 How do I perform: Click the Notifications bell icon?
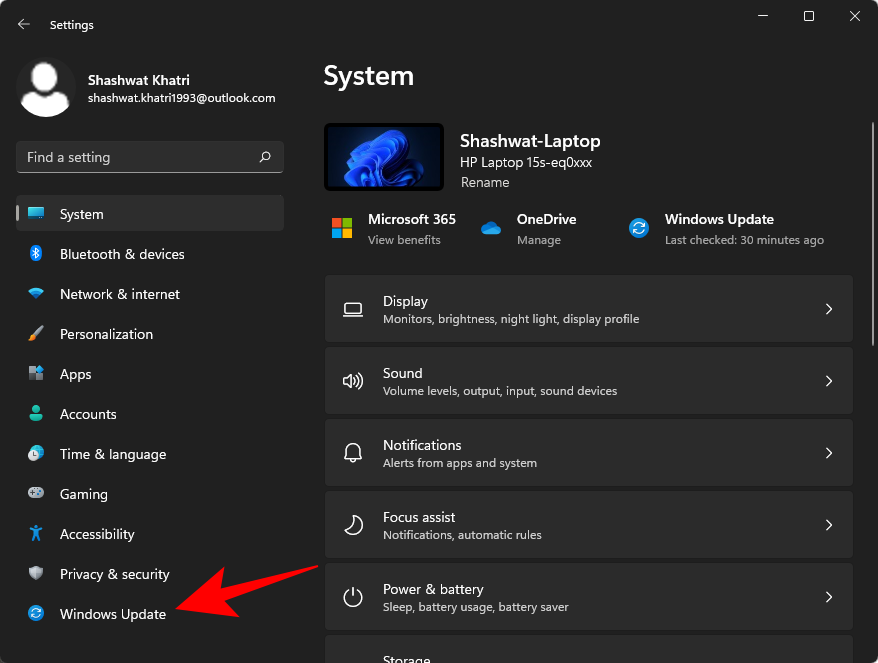353,452
